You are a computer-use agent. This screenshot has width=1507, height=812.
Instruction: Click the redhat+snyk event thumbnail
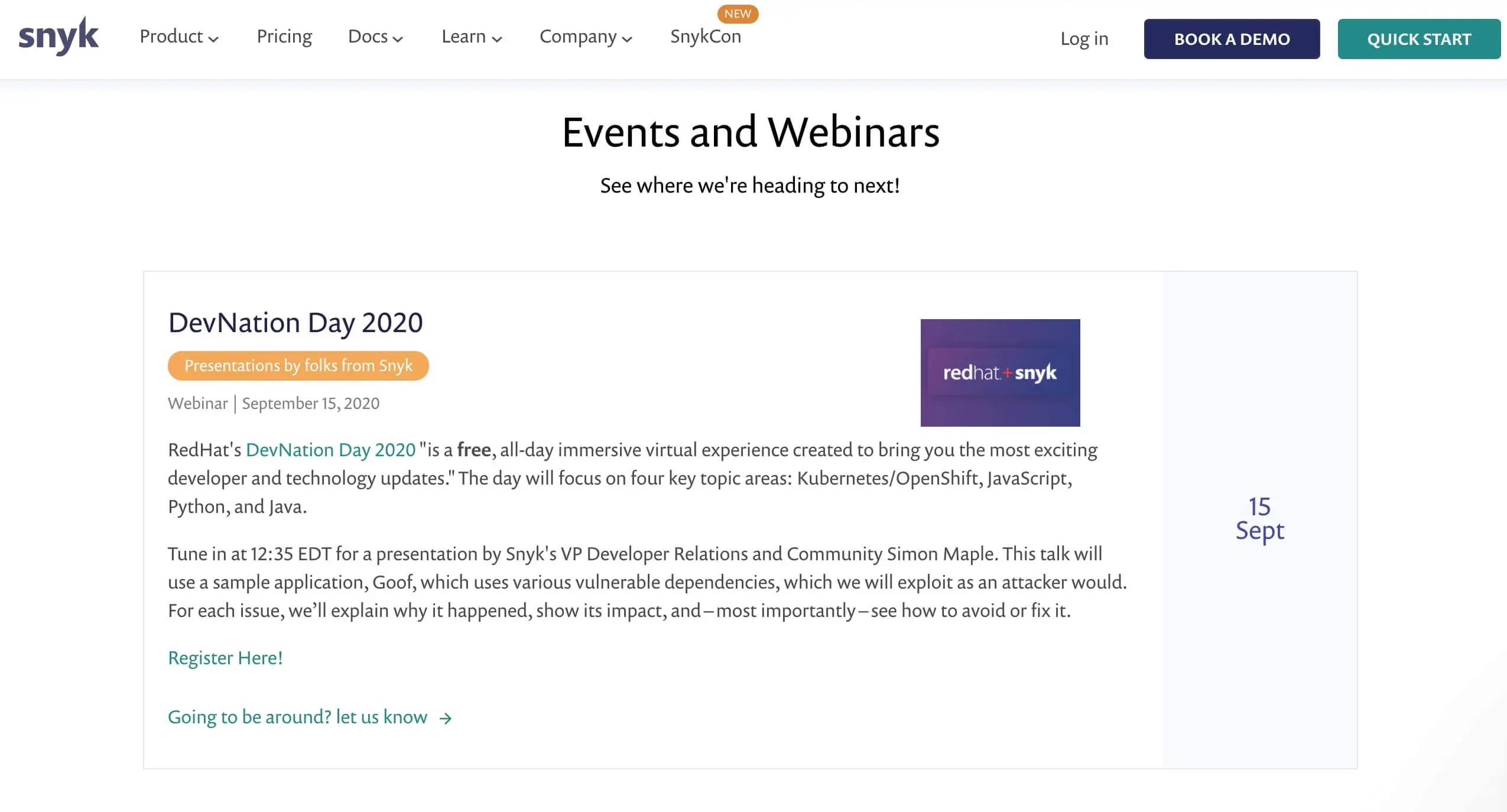pos(1000,373)
